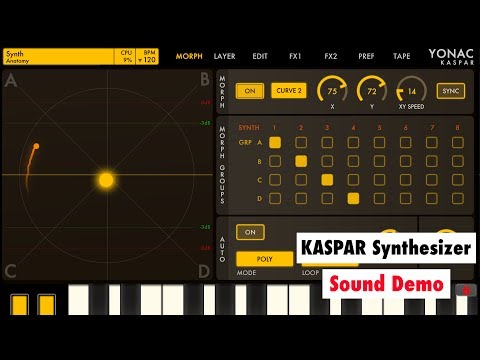Click the glowing morph pad center dot
Viewport: 480px width, 360px height.
click(106, 180)
